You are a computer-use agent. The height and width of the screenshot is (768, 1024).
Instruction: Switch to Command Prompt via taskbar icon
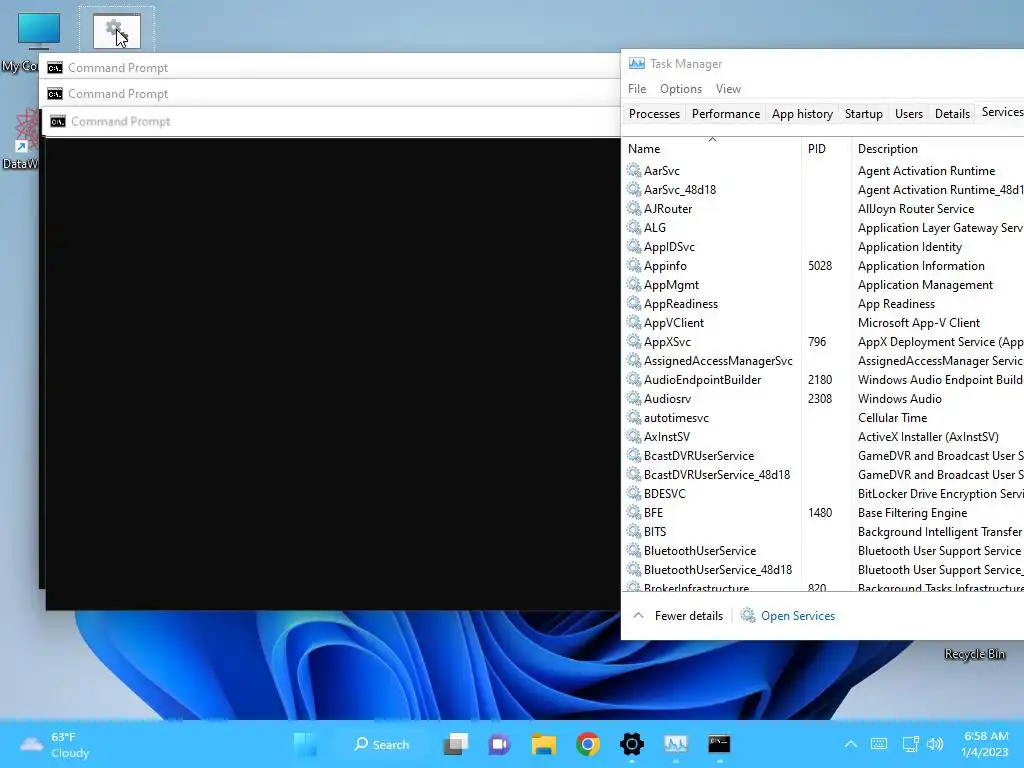(x=719, y=744)
